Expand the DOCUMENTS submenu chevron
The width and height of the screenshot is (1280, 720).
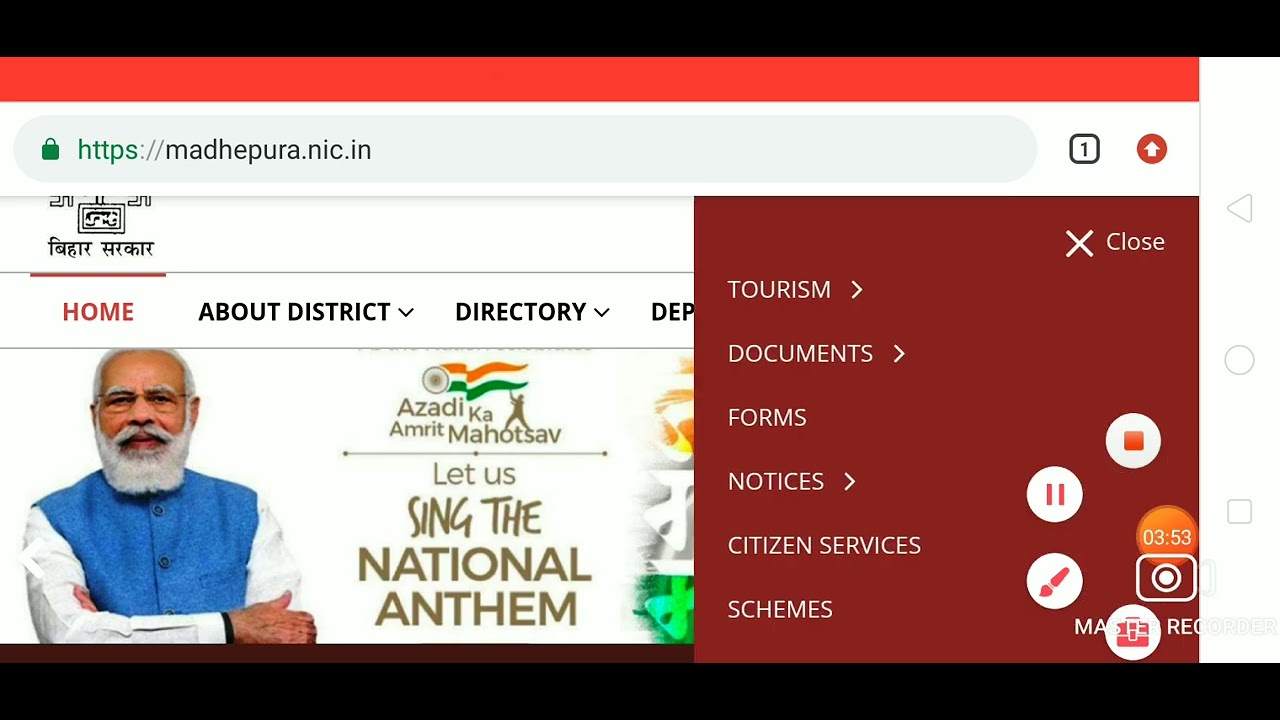[x=899, y=354]
